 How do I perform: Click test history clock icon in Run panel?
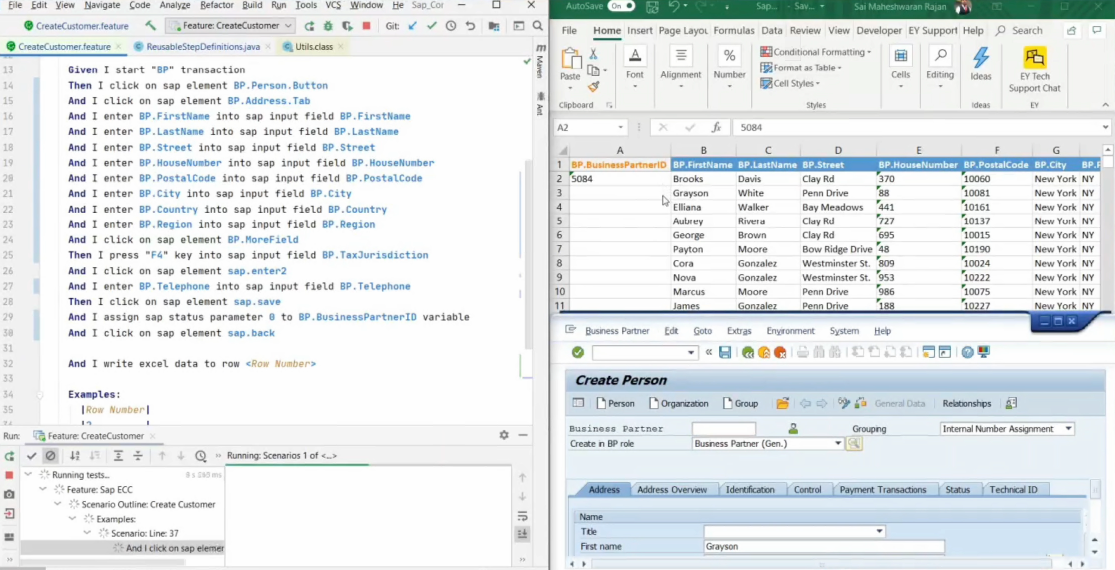pos(201,456)
